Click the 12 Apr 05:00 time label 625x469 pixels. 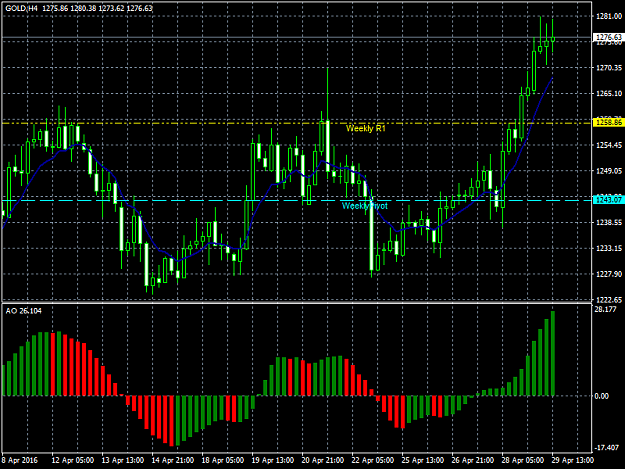pyautogui.click(x=73, y=460)
